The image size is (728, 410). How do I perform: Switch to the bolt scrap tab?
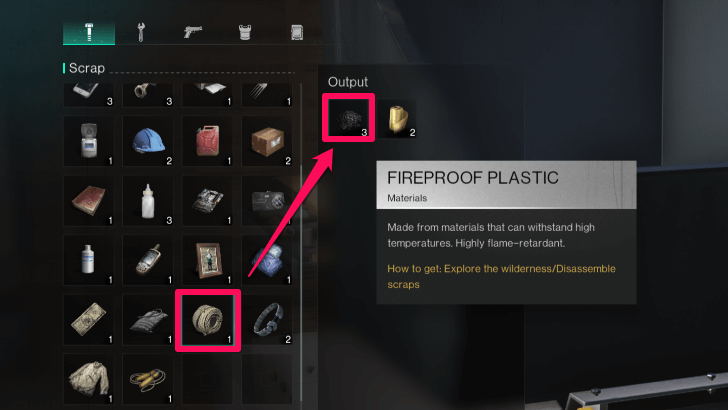[x=89, y=33]
